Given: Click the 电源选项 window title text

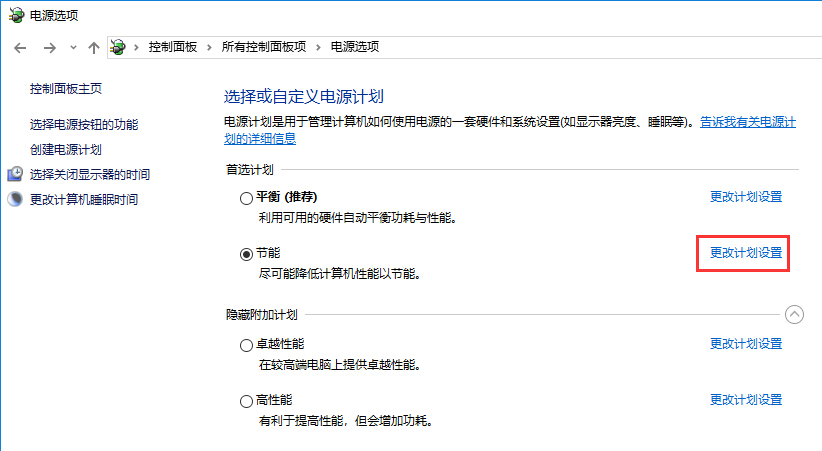Looking at the screenshot, I should pos(53,16).
